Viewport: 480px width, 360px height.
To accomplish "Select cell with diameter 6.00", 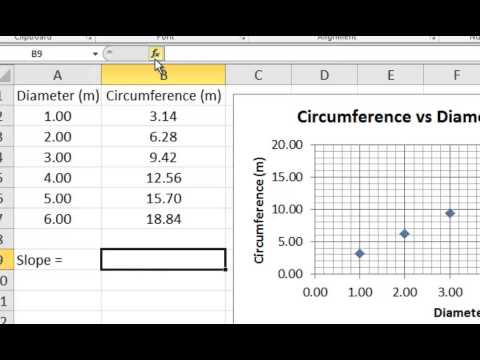I will pyautogui.click(x=58, y=219).
